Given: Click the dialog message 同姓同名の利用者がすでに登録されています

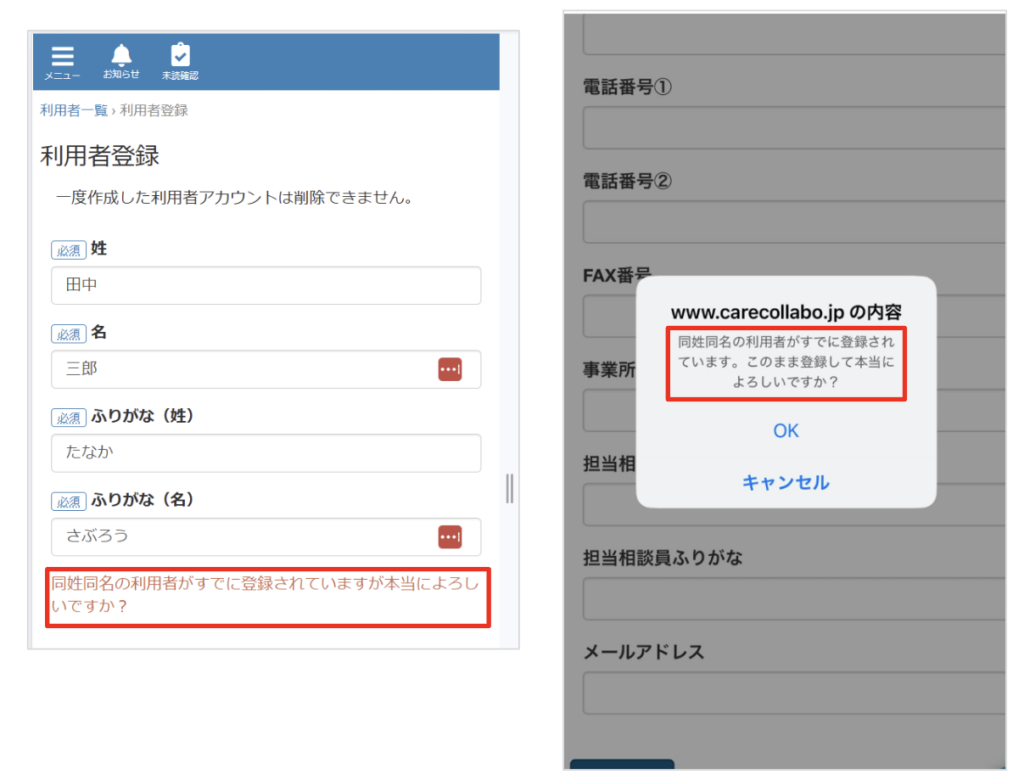Looking at the screenshot, I should pyautogui.click(x=786, y=362).
